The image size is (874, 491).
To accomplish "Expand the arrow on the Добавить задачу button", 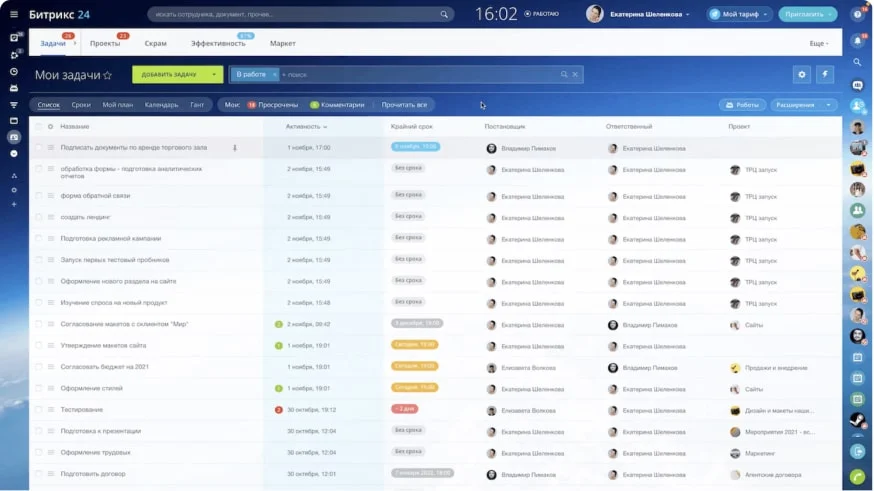I will [x=213, y=75].
